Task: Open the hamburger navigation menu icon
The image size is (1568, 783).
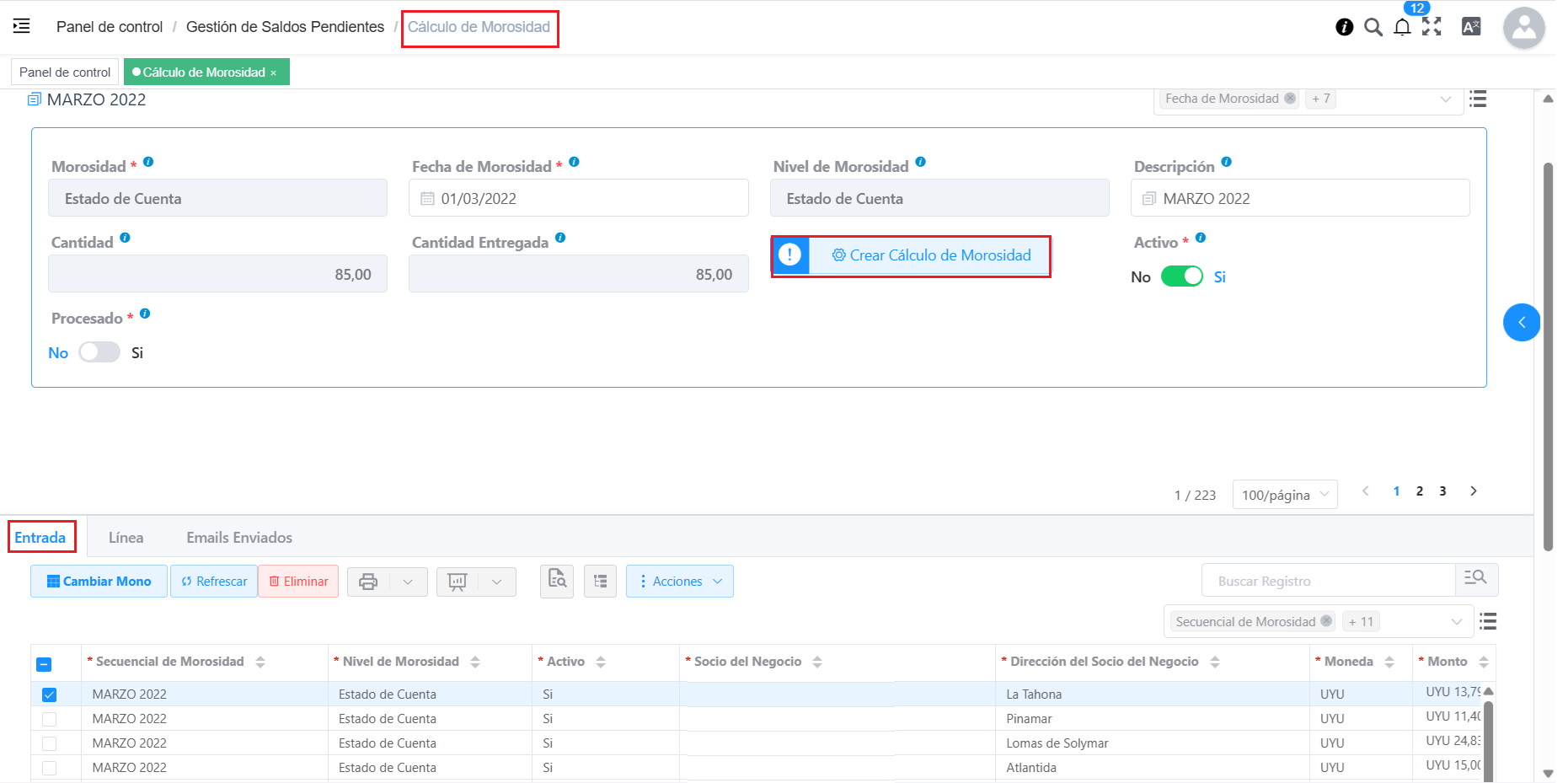Action: coord(22,26)
